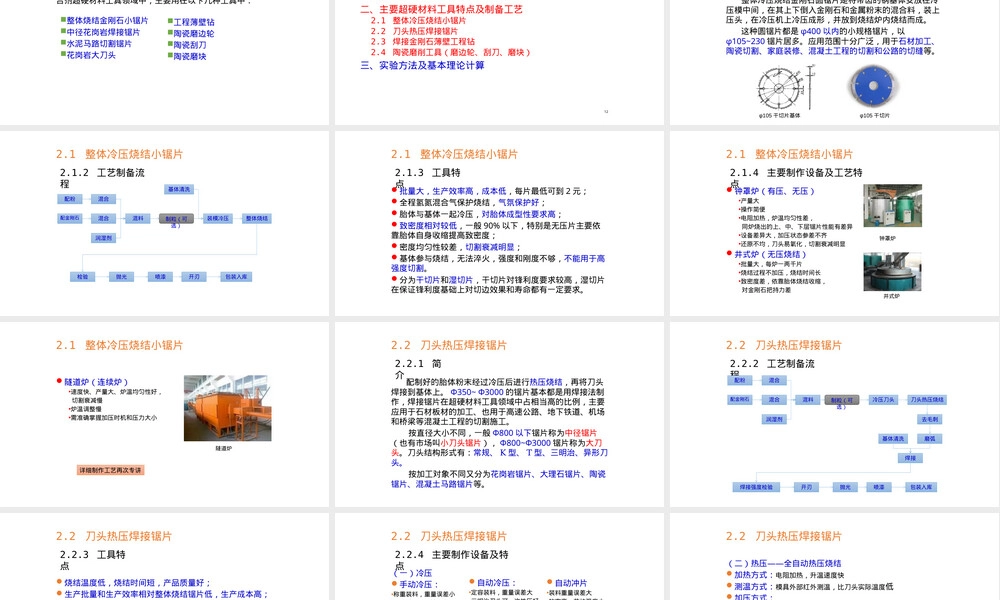
Task: Click the 基体清洗 box in the 2.1.2 flowchart
Action: pos(179,189)
